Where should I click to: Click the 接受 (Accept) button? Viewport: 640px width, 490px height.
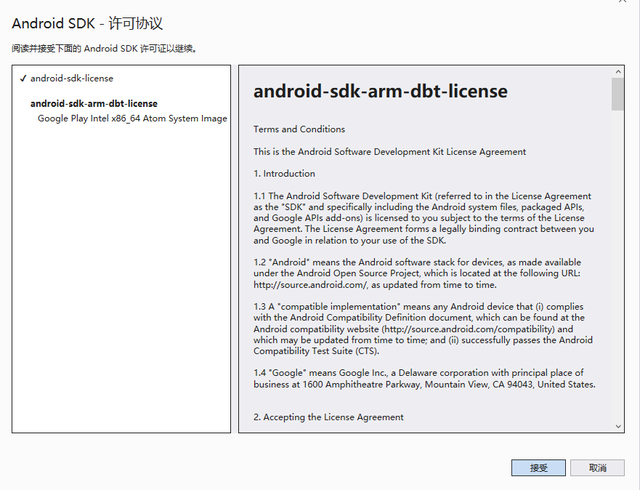538,468
